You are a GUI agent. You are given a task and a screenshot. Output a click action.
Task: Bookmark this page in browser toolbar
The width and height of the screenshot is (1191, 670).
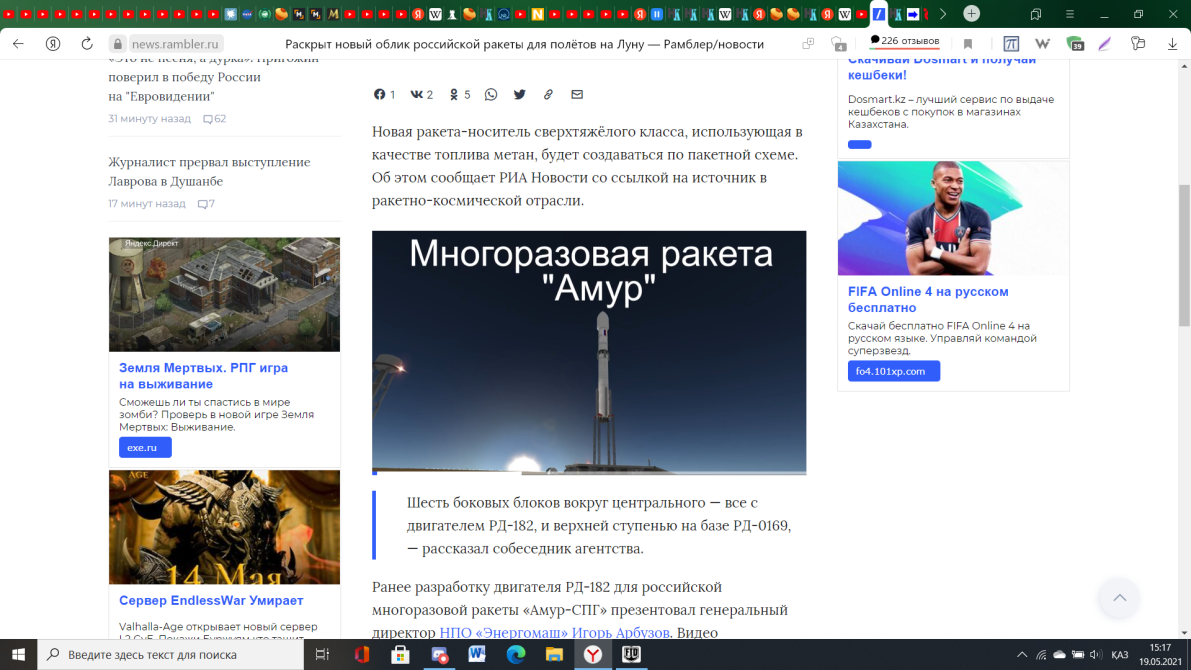(x=968, y=44)
